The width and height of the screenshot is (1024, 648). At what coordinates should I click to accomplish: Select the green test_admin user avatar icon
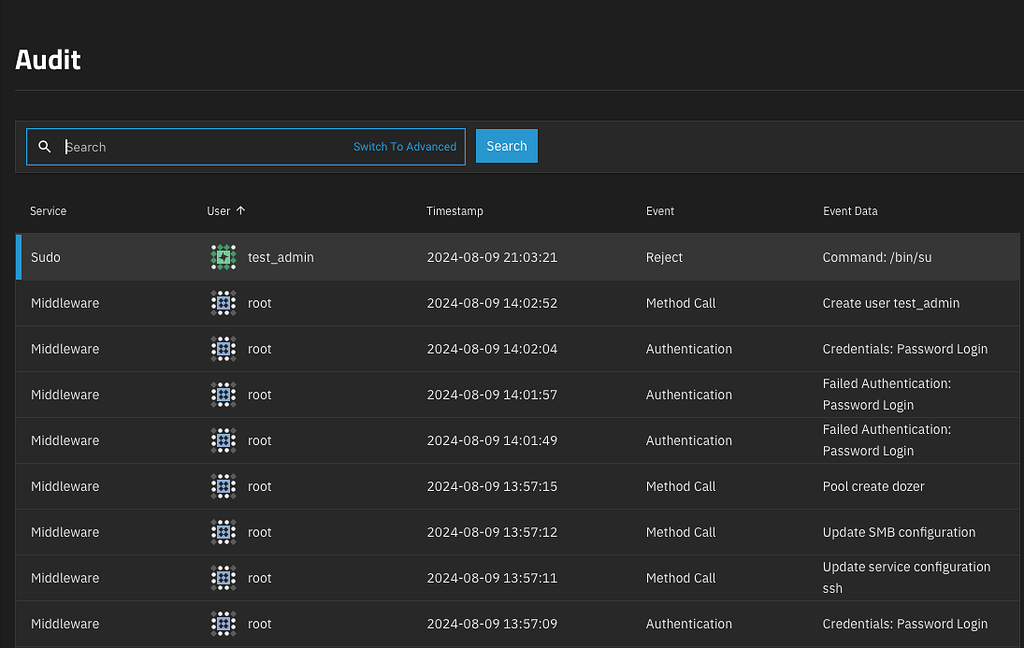pos(223,257)
